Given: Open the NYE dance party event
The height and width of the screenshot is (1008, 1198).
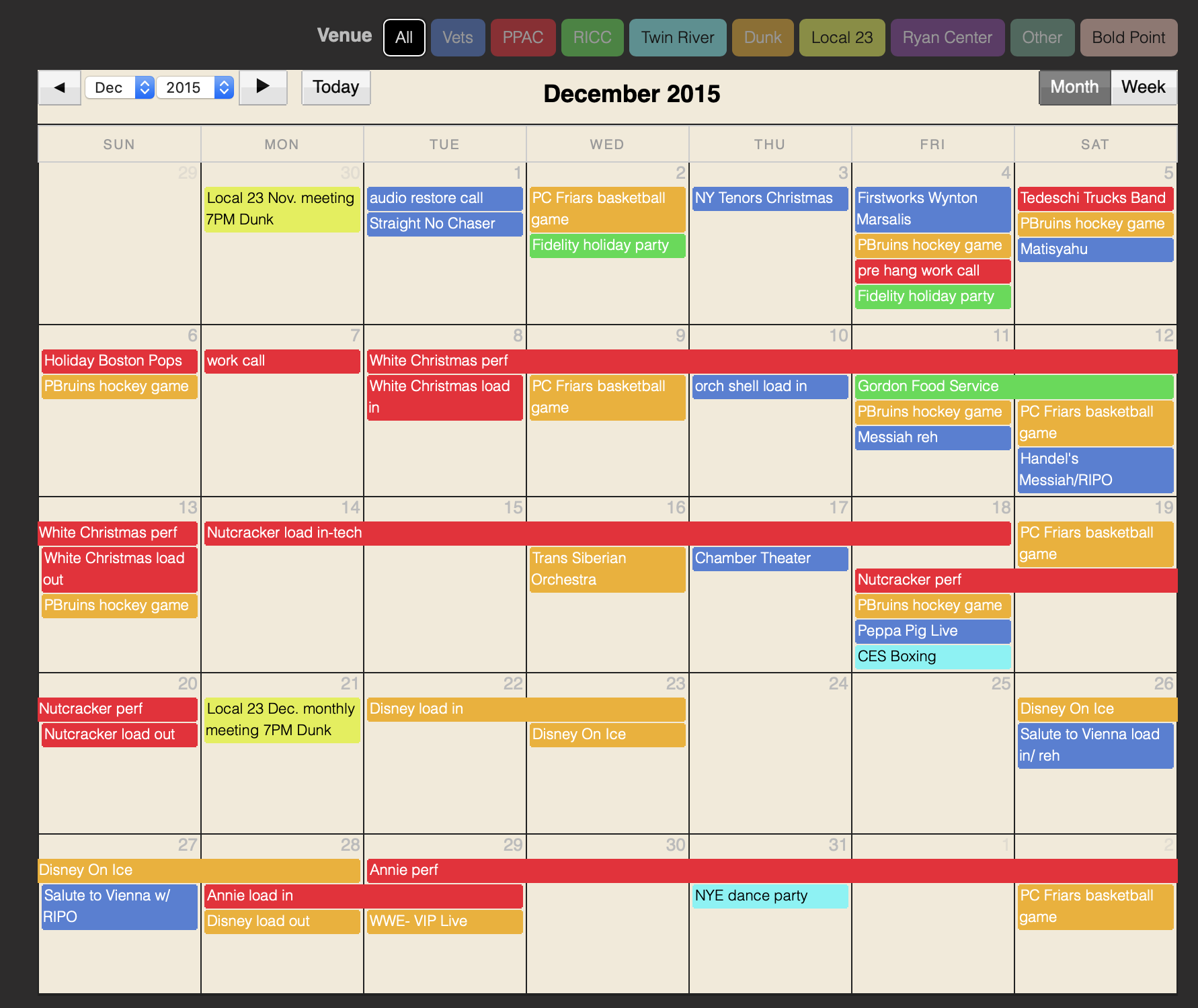Looking at the screenshot, I should 769,896.
